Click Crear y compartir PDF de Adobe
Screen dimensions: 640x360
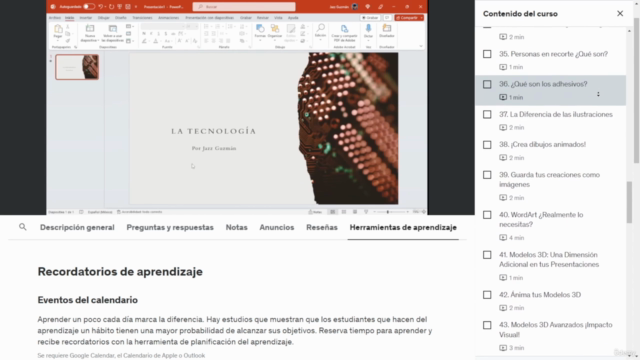tap(344, 33)
